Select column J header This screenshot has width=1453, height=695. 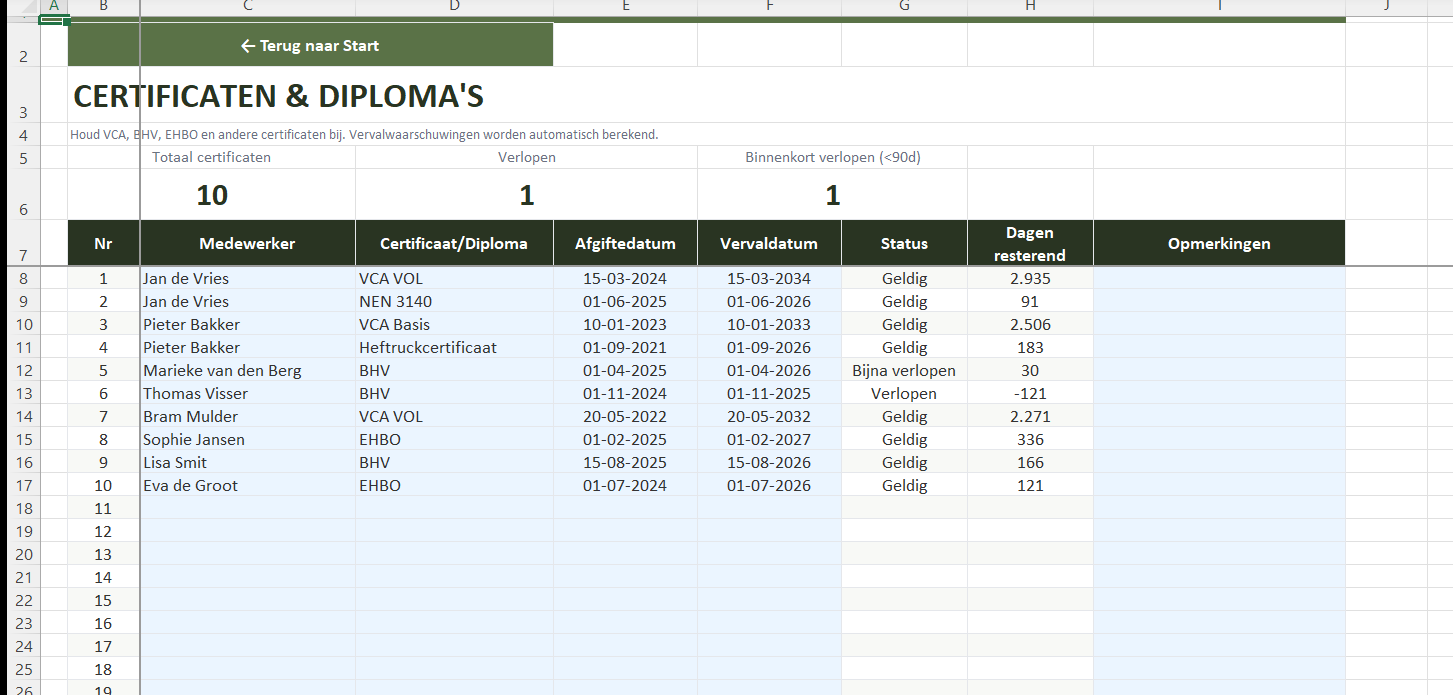click(x=1386, y=6)
